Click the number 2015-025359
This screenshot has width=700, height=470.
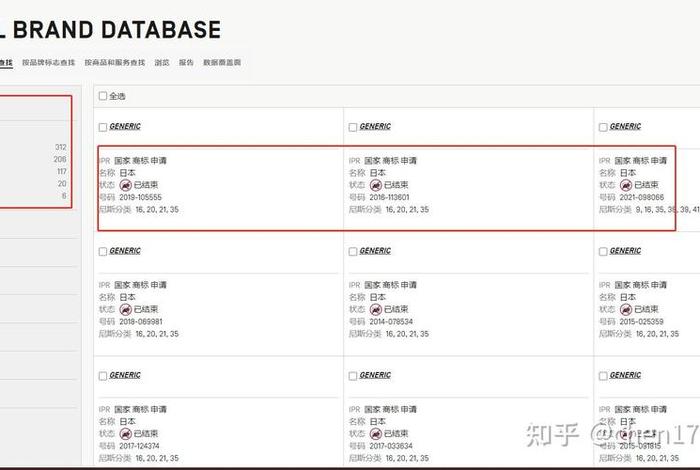[641, 322]
